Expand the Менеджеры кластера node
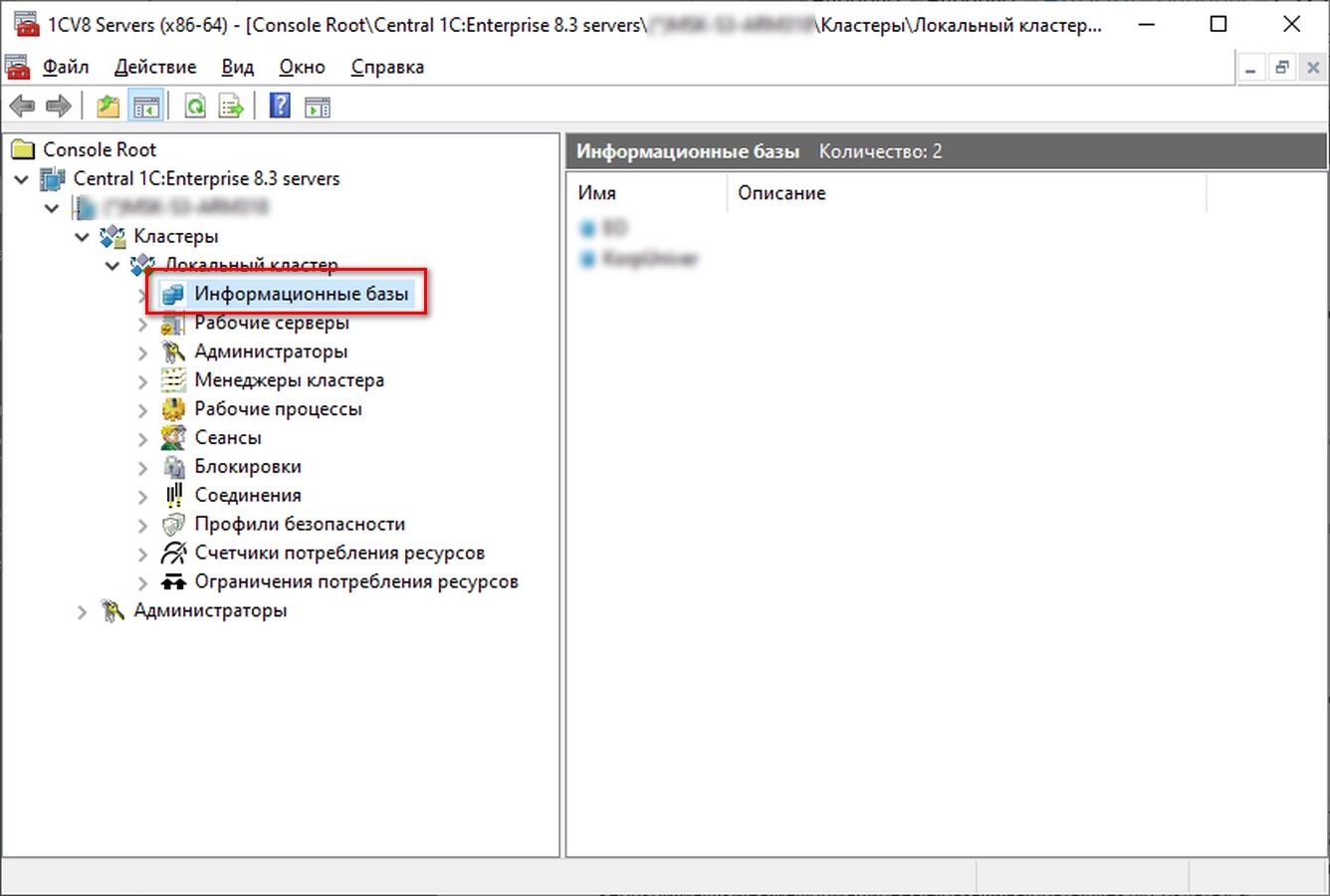This screenshot has height=896, width=1330. pos(142,382)
